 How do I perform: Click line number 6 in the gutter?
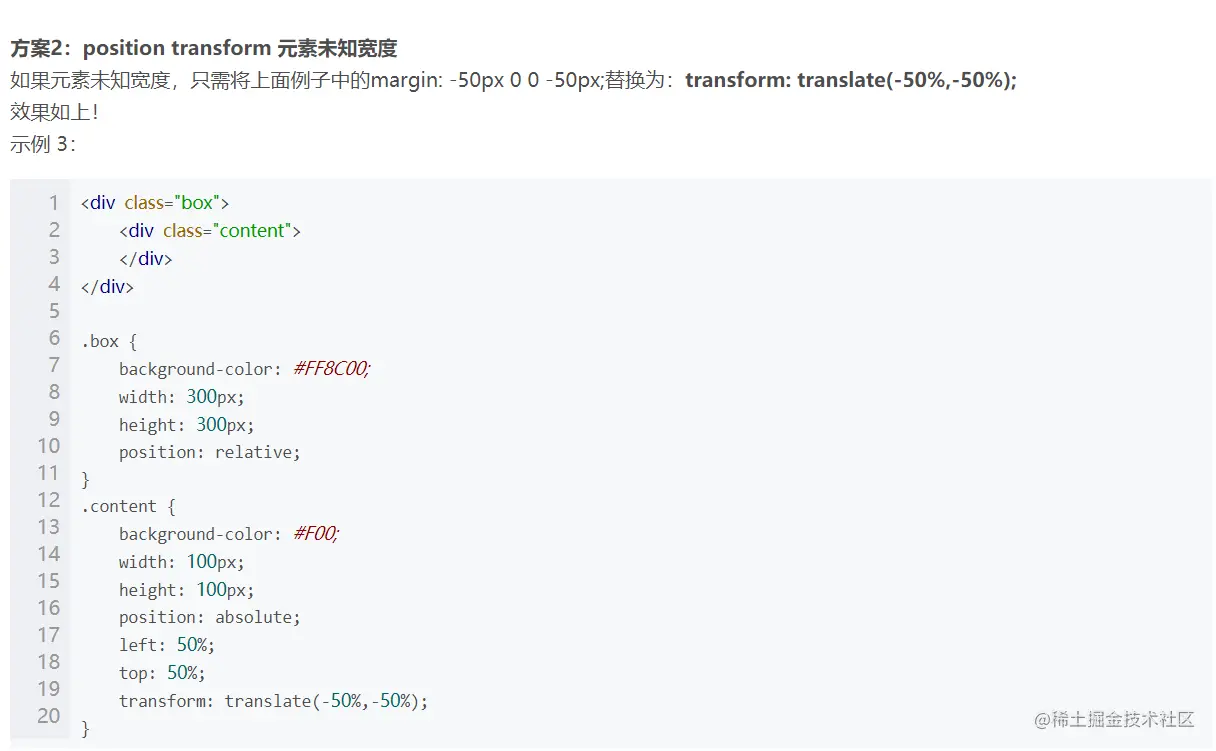pos(54,338)
